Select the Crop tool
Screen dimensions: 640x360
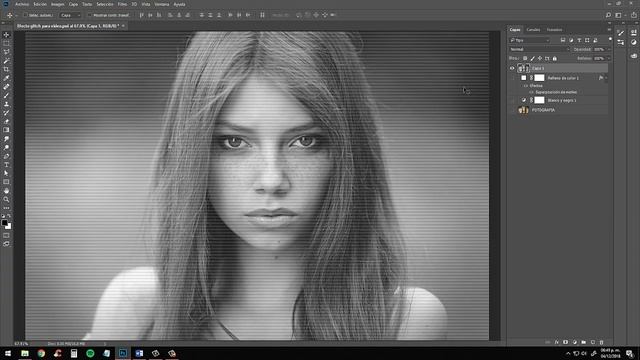click(x=6, y=69)
